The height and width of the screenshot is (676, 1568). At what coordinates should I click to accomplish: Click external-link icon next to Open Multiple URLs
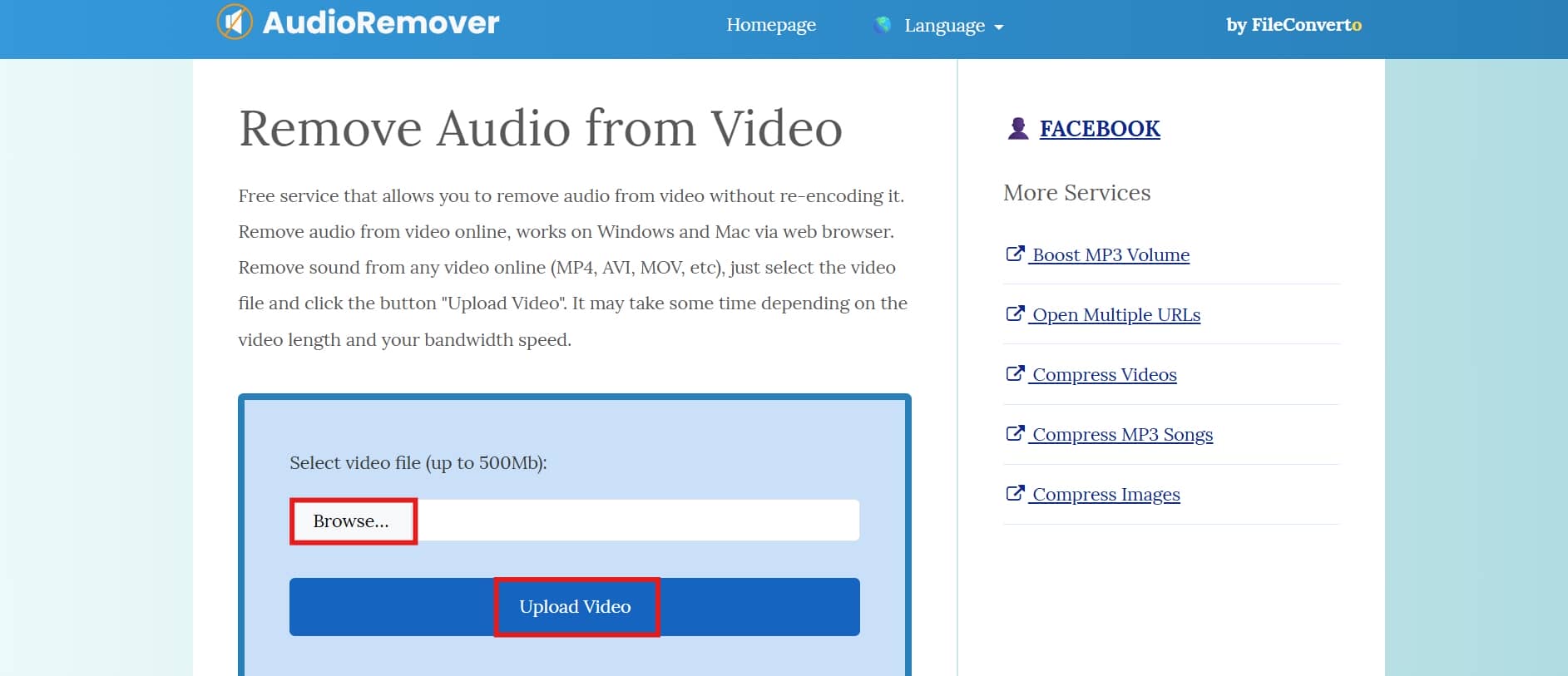tap(1015, 313)
